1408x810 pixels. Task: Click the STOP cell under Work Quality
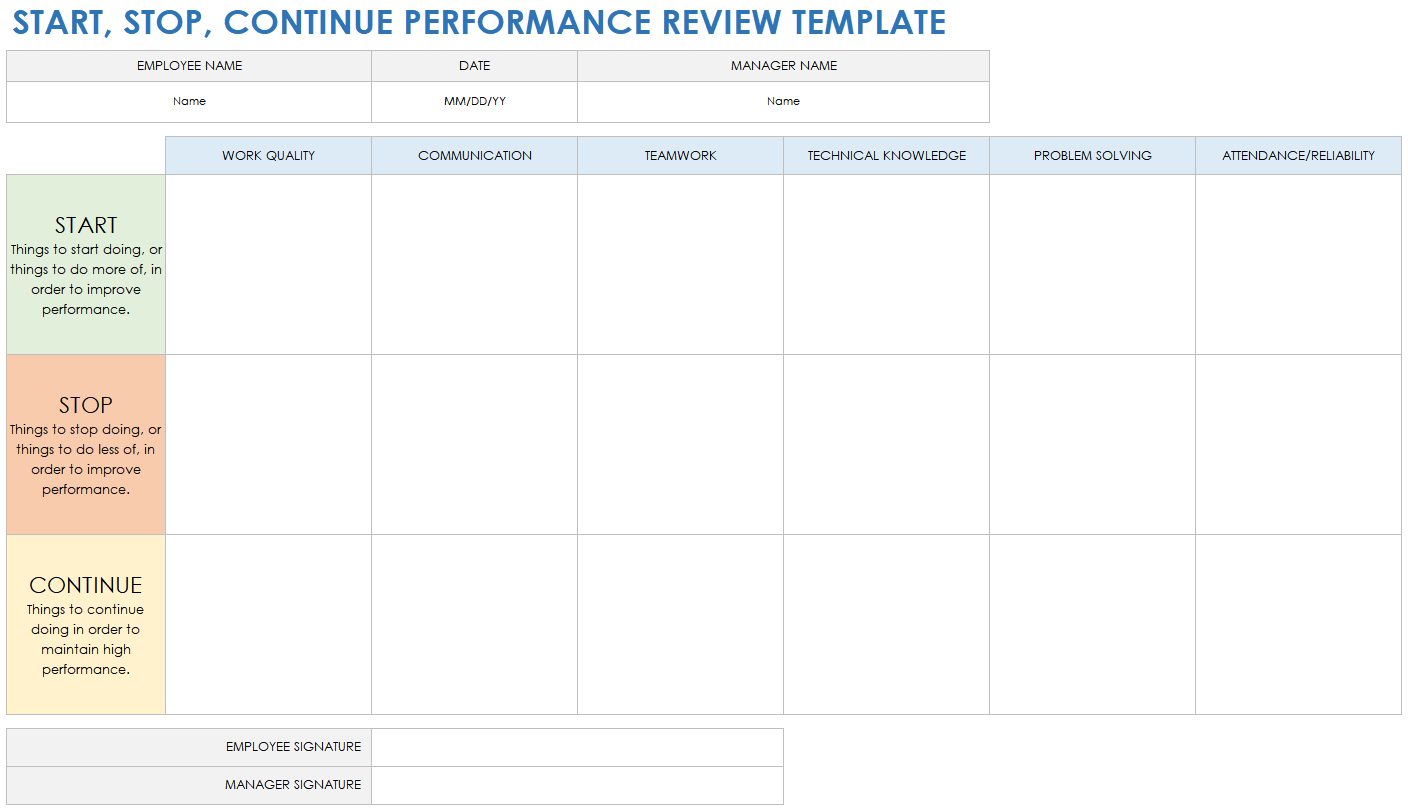(x=269, y=445)
